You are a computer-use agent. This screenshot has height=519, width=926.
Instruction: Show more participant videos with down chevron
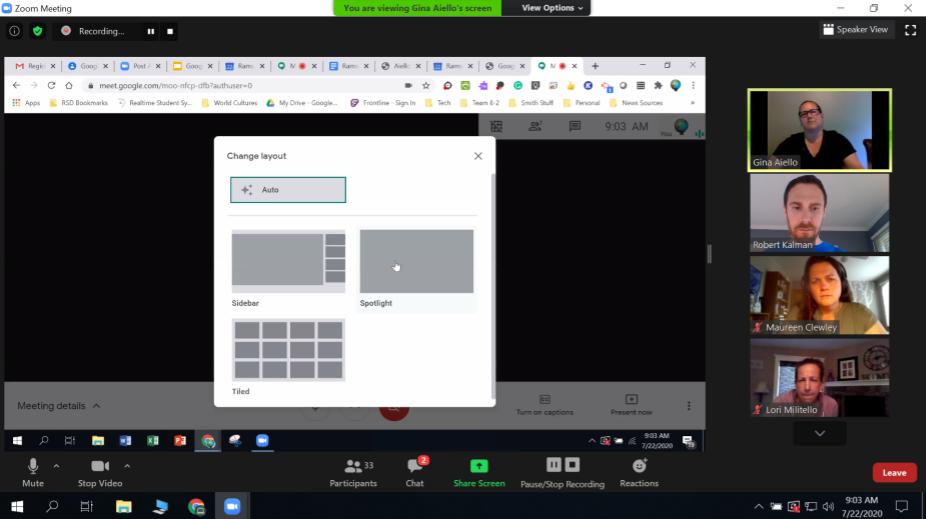point(819,433)
